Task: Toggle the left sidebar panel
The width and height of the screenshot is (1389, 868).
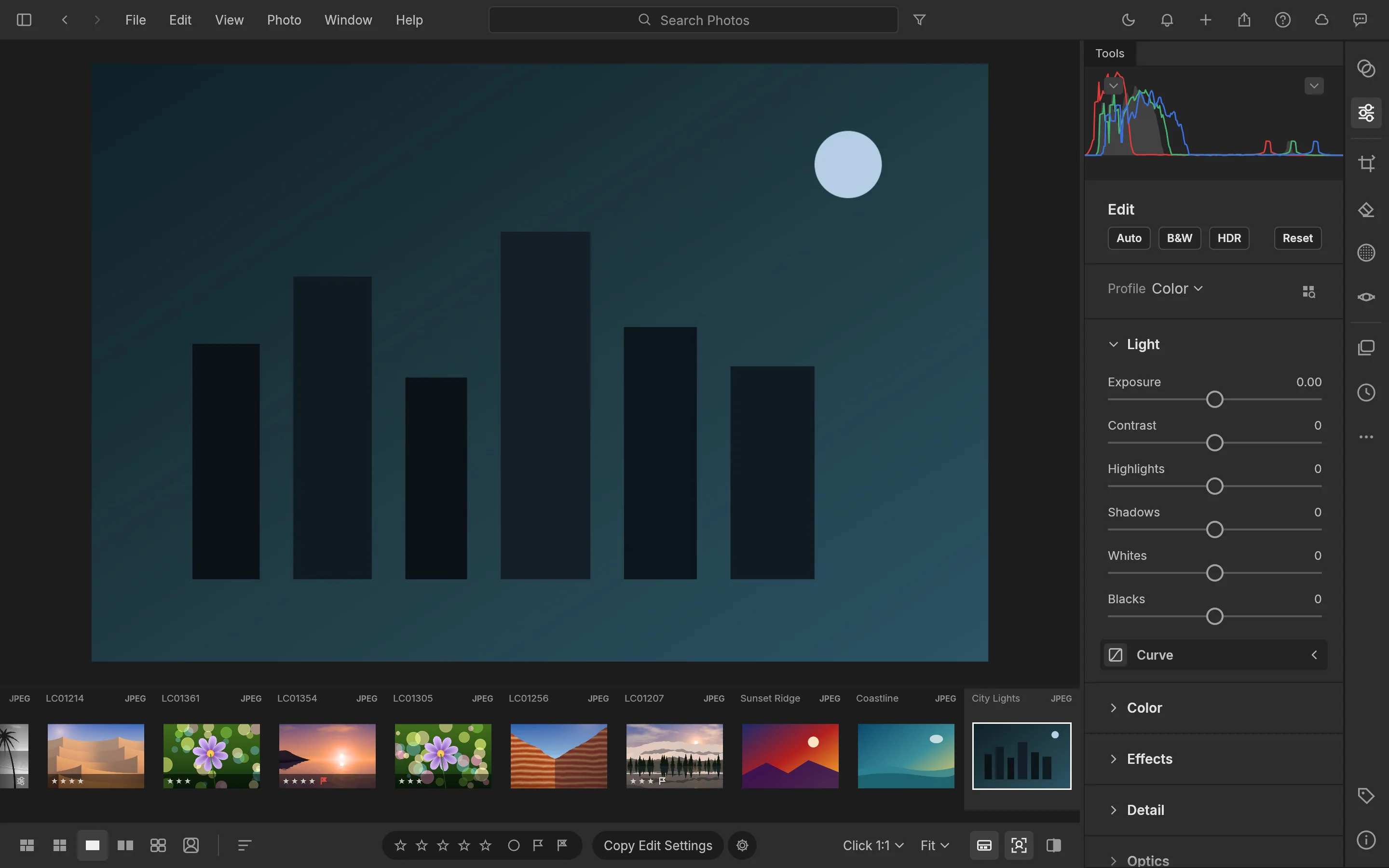Action: pyautogui.click(x=24, y=20)
